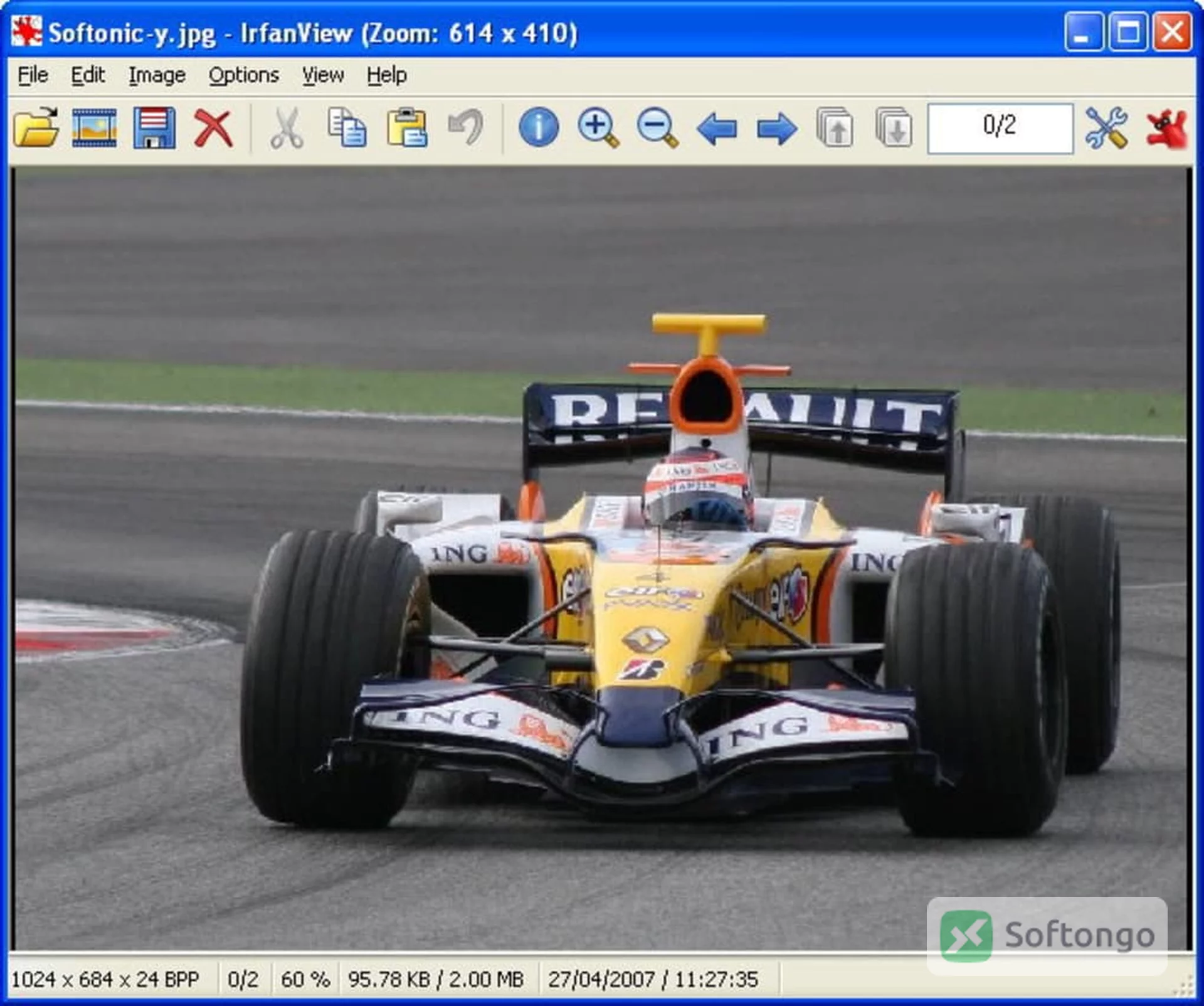Click the 1024 x 684 x 24 BPP status text
The height and width of the screenshot is (1006, 1204).
click(x=105, y=979)
